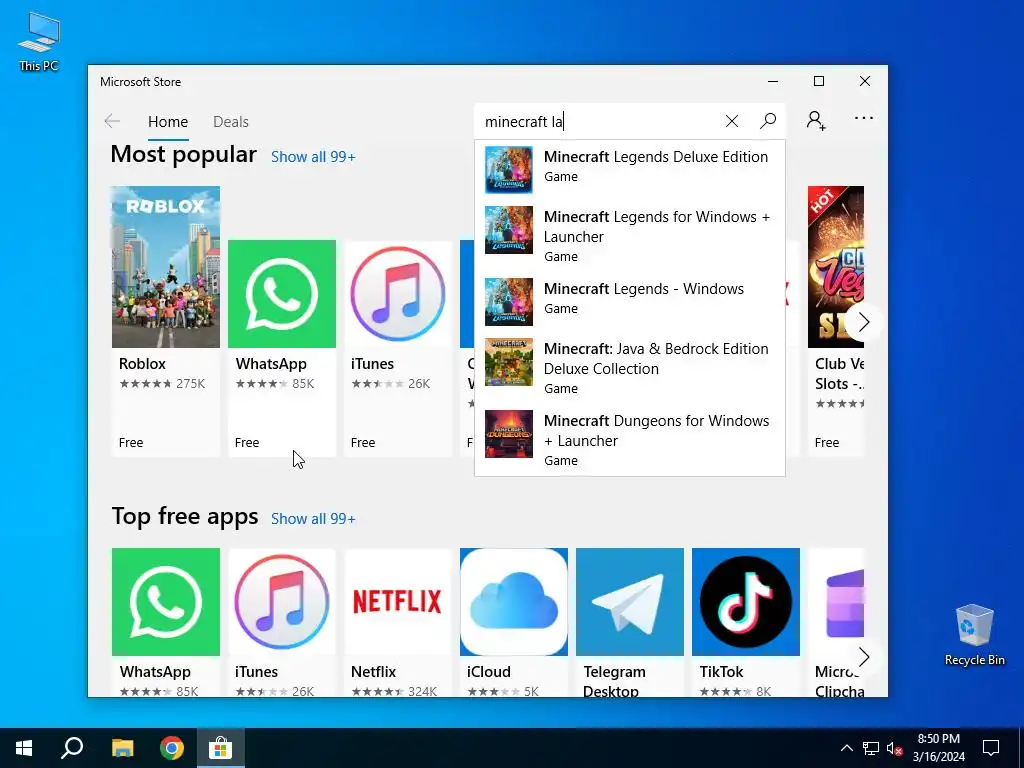Open WhatsApp icon in Top free apps

[x=166, y=601]
